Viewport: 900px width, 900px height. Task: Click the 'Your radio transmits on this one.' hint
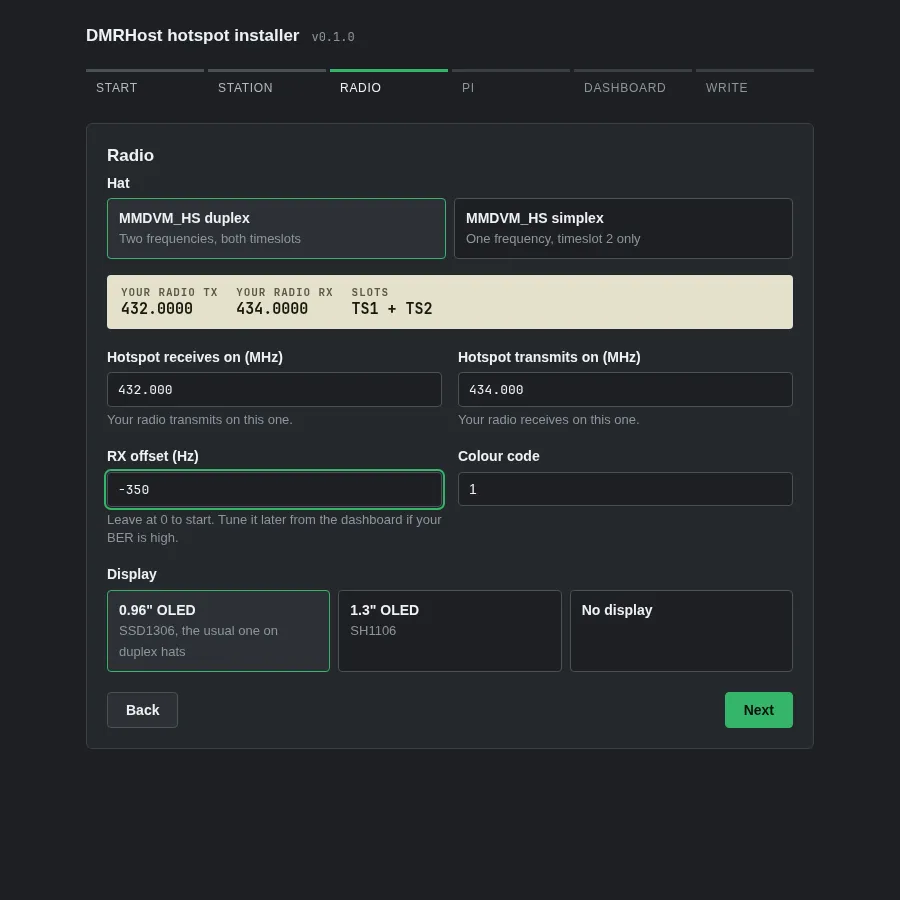click(200, 420)
